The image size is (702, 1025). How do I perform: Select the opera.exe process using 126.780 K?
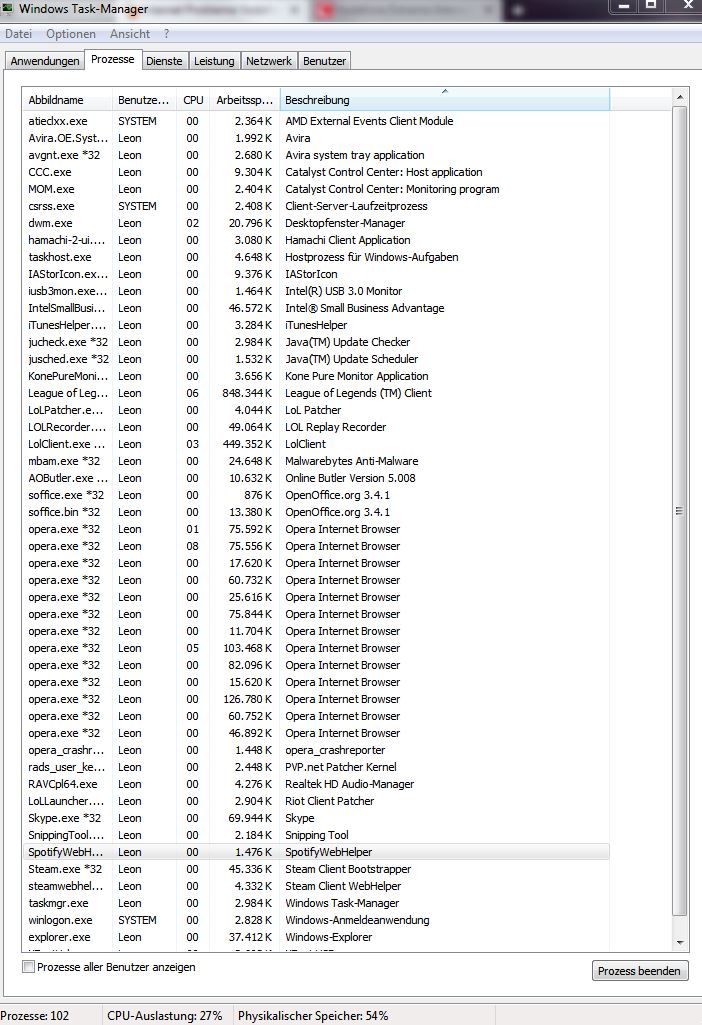coord(316,699)
